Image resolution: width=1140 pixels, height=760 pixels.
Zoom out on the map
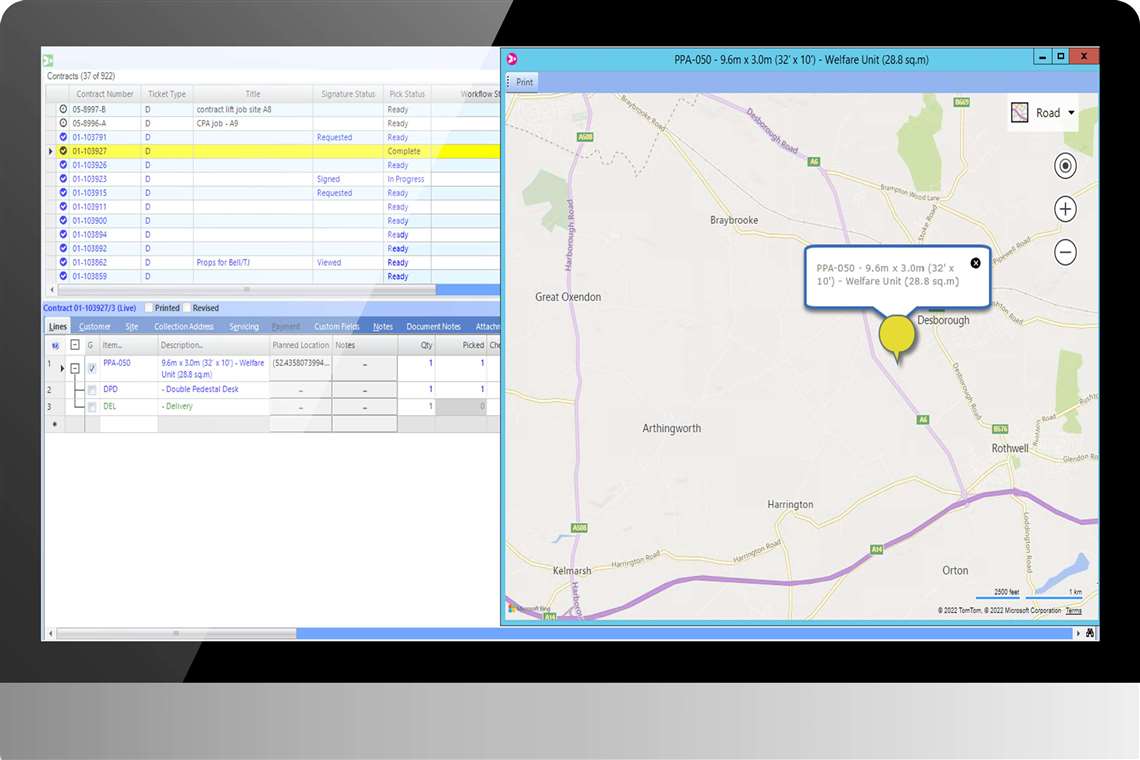tap(1064, 252)
